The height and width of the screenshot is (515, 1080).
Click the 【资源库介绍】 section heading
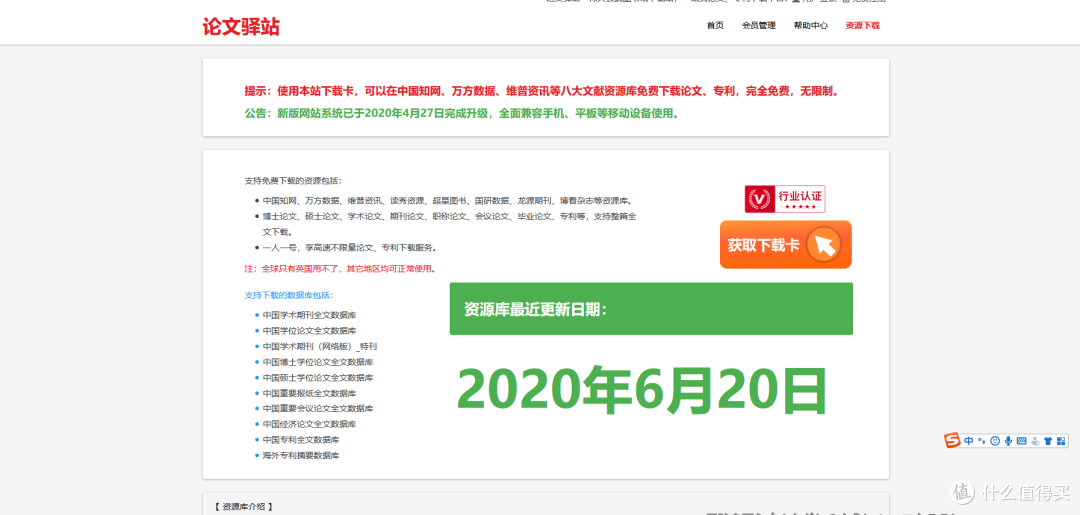(x=243, y=507)
